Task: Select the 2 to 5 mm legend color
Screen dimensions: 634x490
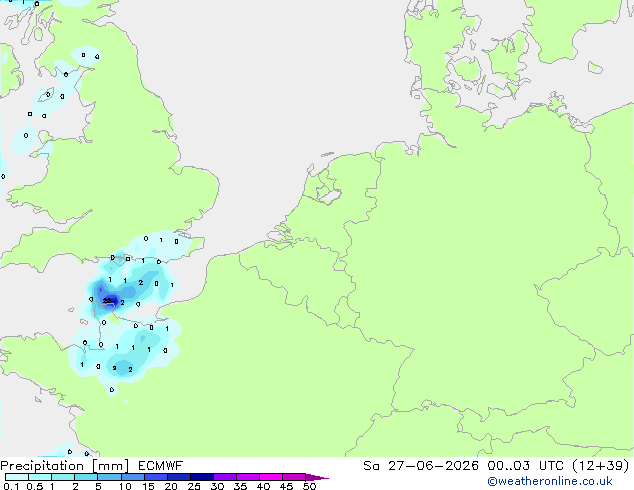Action: (x=86, y=477)
